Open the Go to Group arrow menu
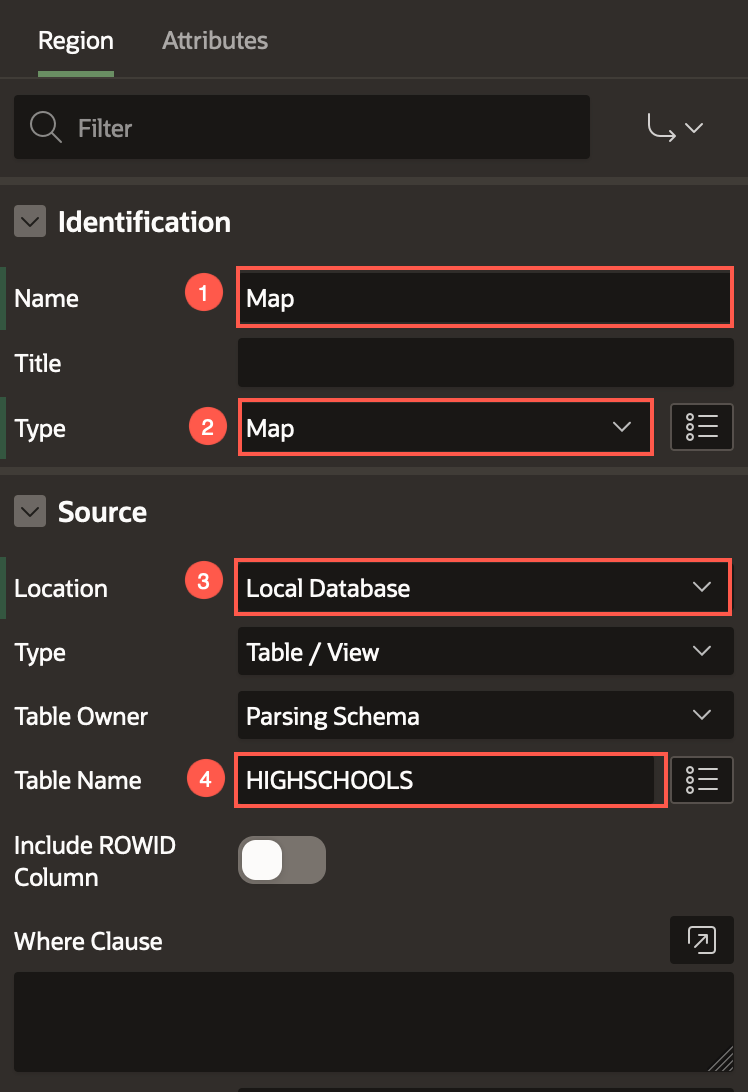Image resolution: width=748 pixels, height=1092 pixels. [x=675, y=128]
